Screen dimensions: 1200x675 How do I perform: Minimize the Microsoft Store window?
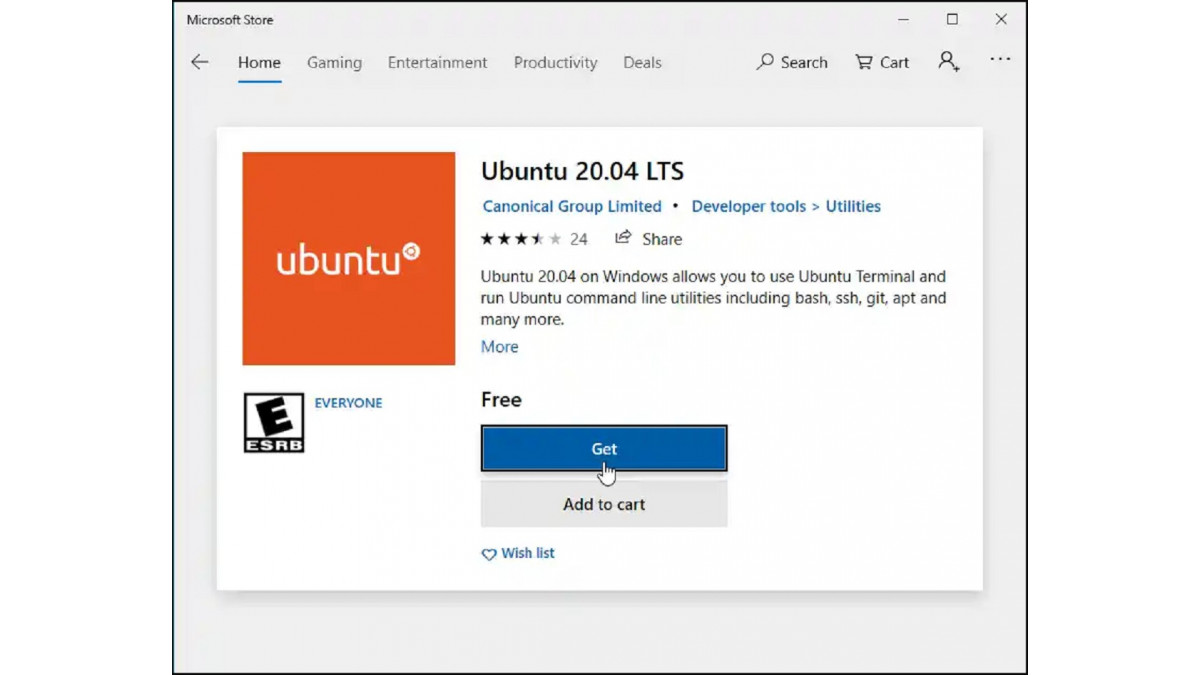tap(903, 20)
